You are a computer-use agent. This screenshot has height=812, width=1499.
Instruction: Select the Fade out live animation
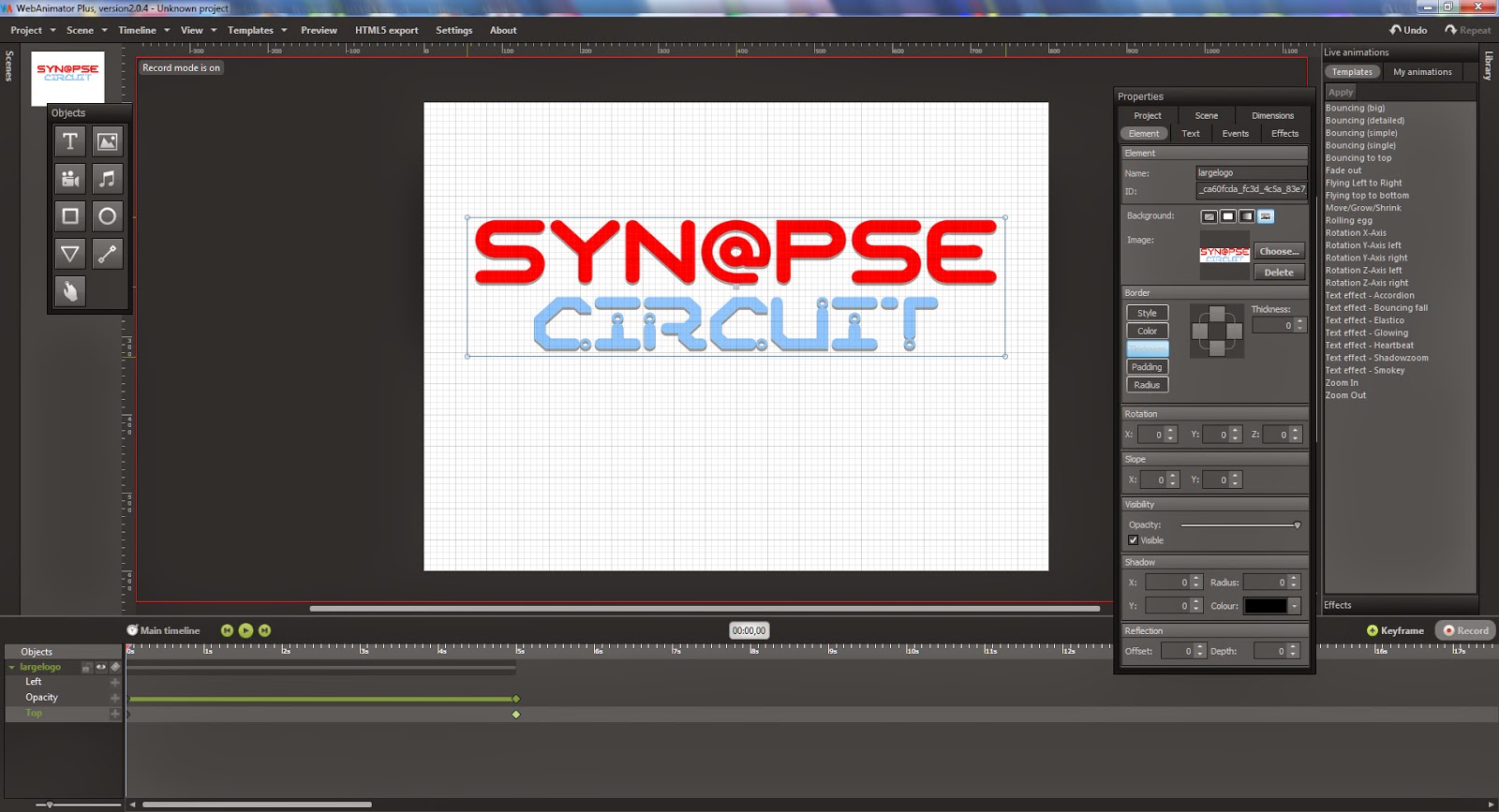[1343, 170]
